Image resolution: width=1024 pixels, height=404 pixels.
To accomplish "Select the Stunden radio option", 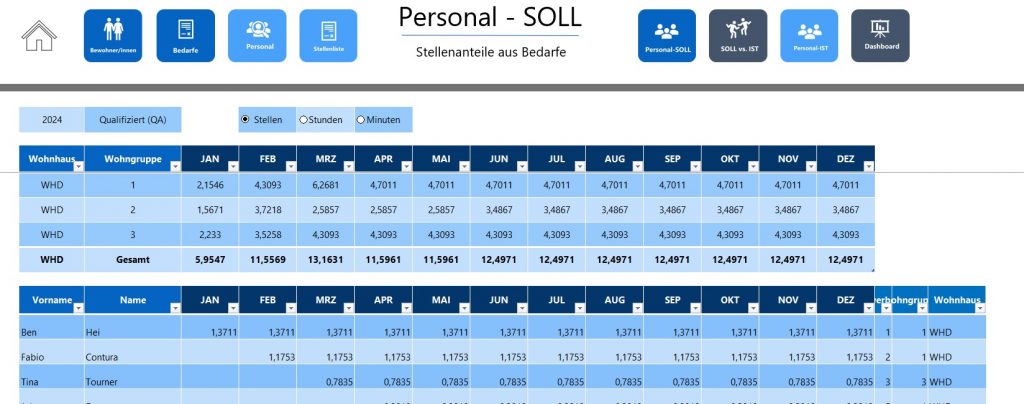I will pyautogui.click(x=304, y=120).
